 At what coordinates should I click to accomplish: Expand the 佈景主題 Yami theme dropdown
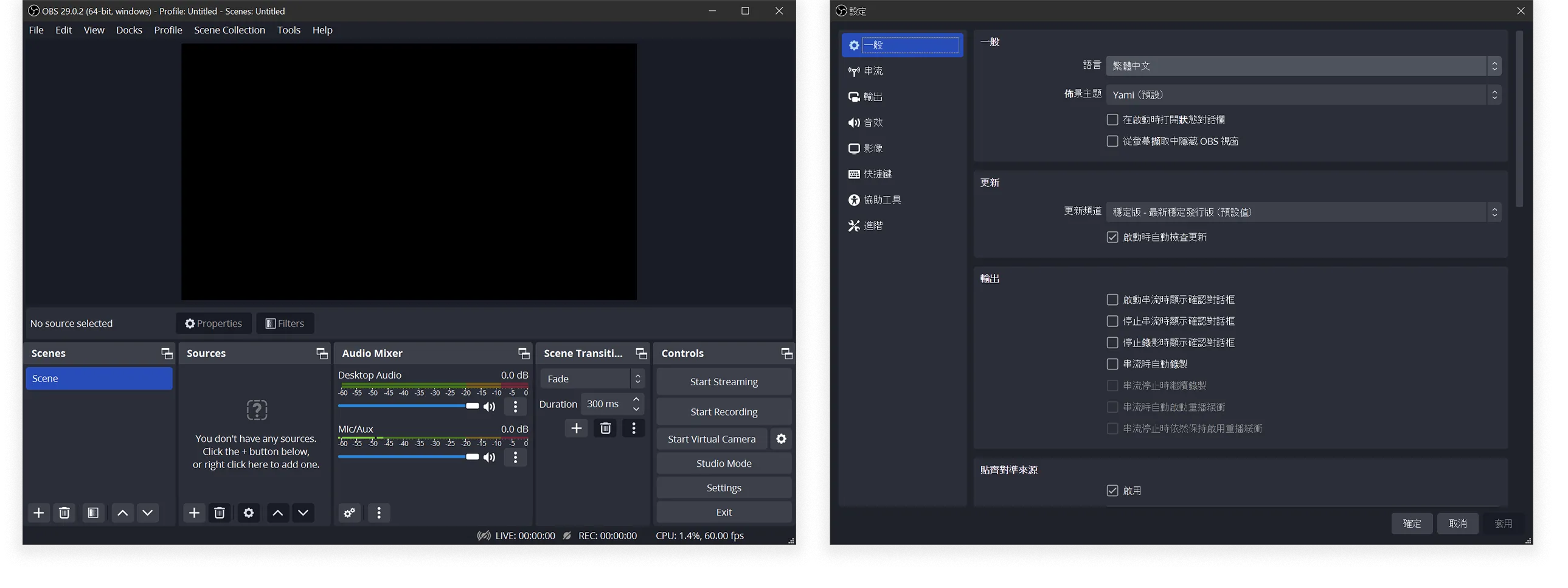(x=1303, y=95)
